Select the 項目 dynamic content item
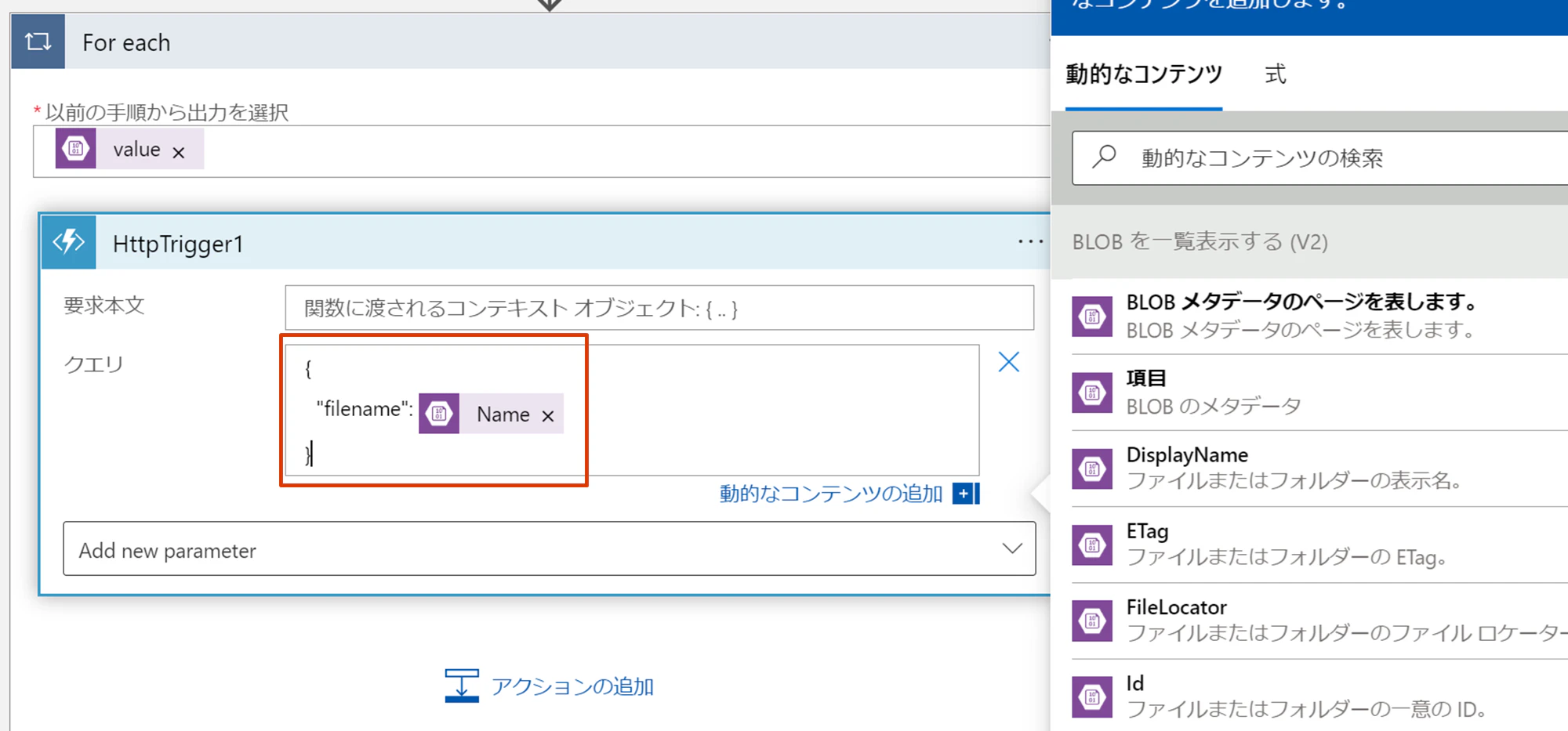 coord(1320,393)
